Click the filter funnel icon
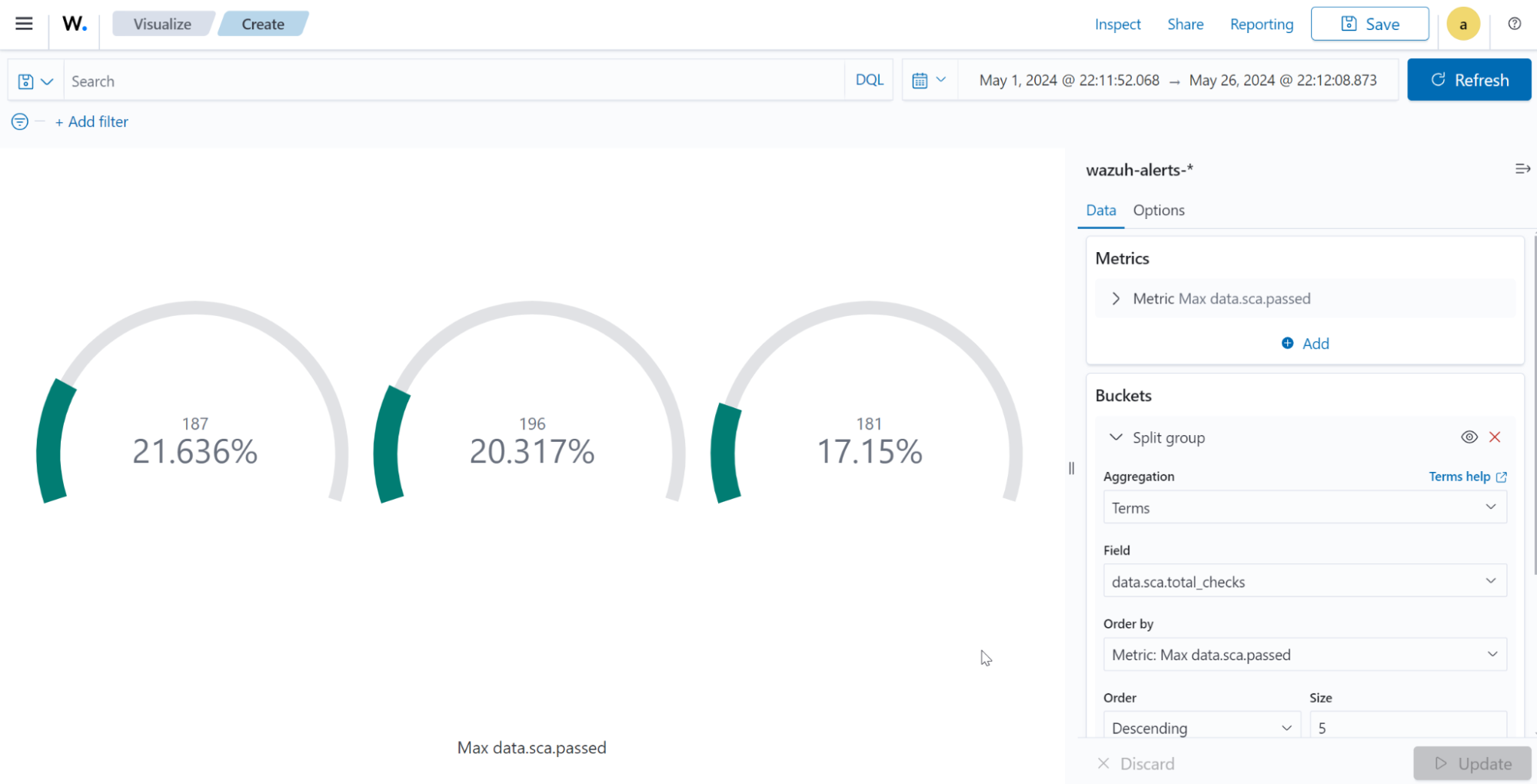1537x784 pixels. pos(19,121)
